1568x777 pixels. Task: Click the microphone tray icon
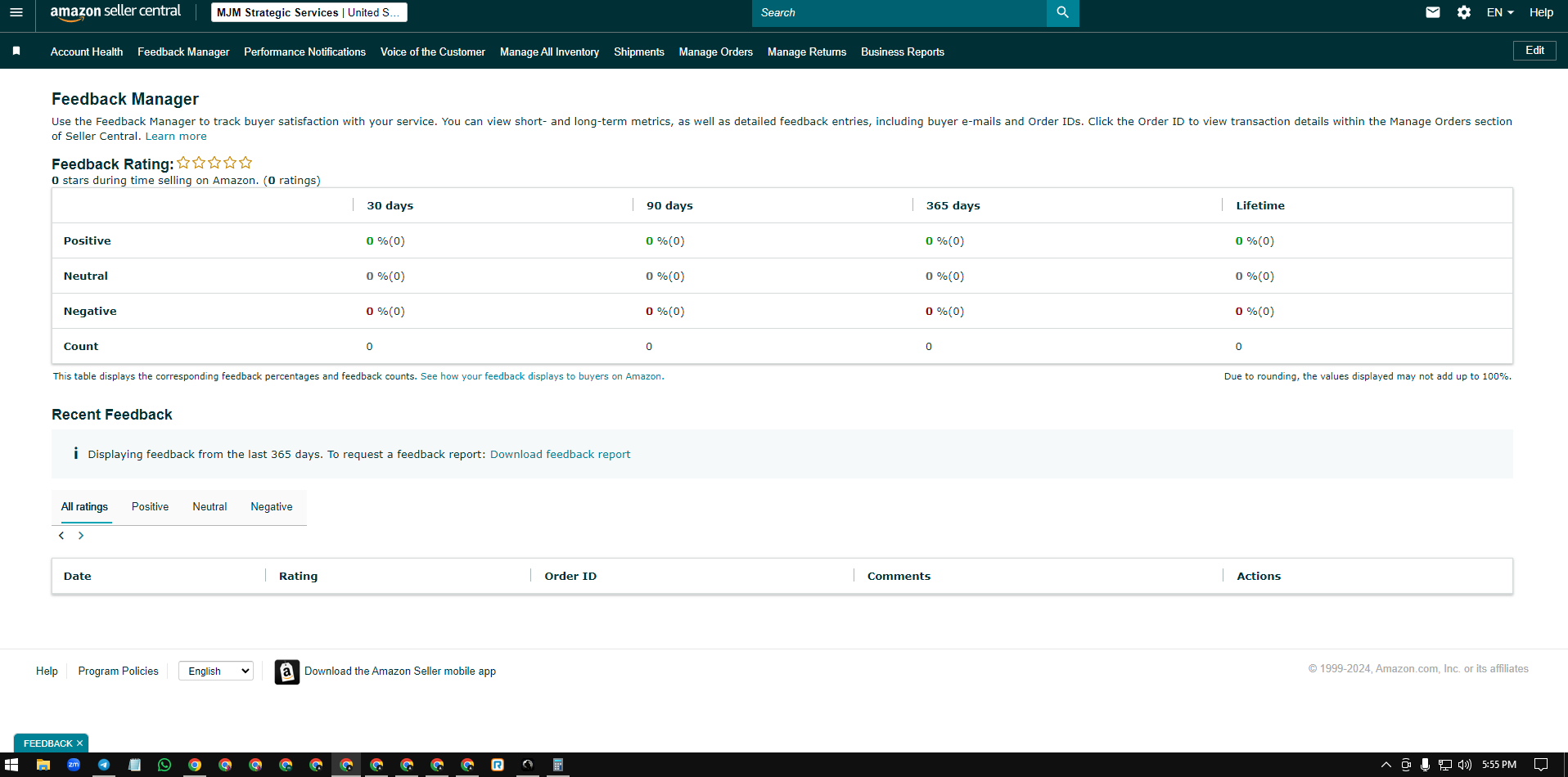1425,765
